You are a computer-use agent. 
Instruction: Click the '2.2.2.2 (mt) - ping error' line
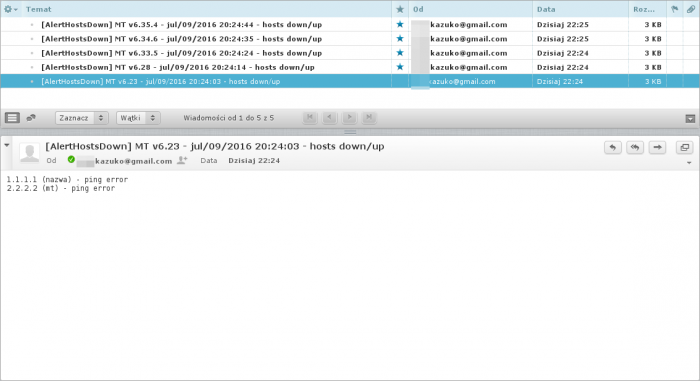tap(61, 188)
